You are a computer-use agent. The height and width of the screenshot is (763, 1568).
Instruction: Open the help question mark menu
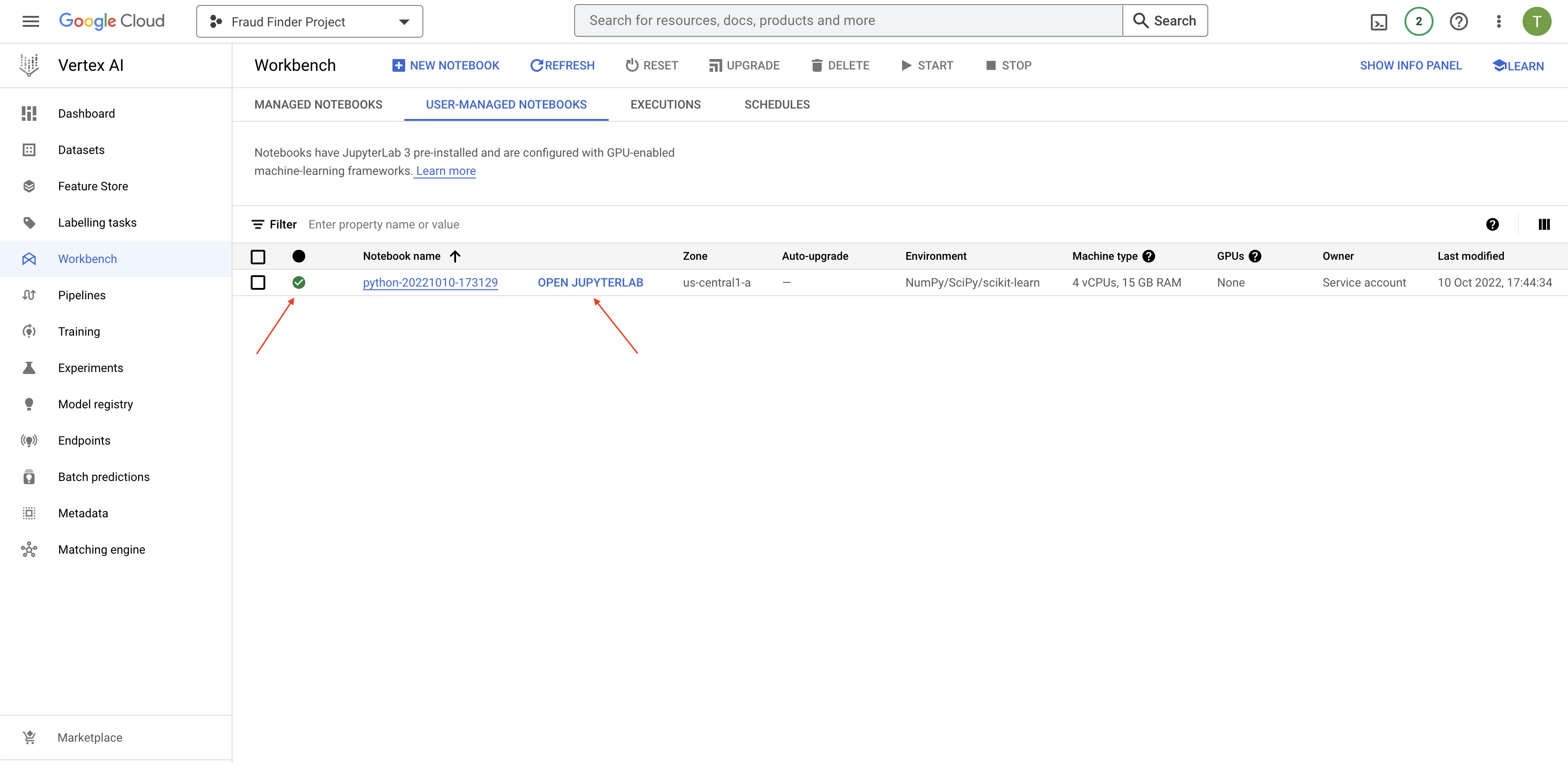click(x=1459, y=22)
